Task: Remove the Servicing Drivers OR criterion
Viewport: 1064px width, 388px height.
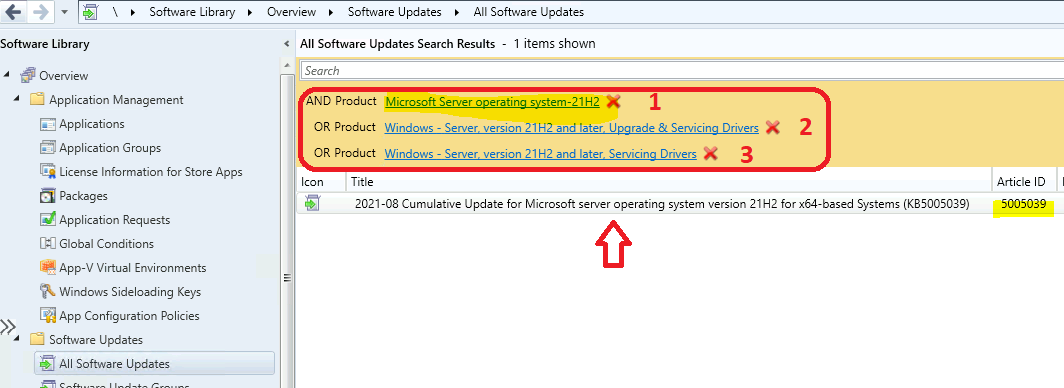Action: click(x=710, y=153)
